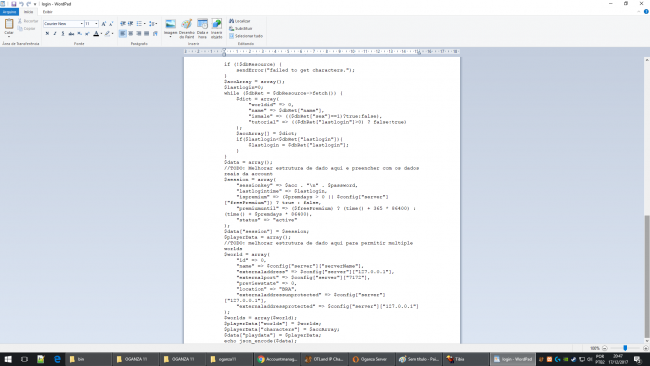Viewport: 650px width, 366px height.
Task: Apply the text highlight marker
Action: (x=107, y=34)
